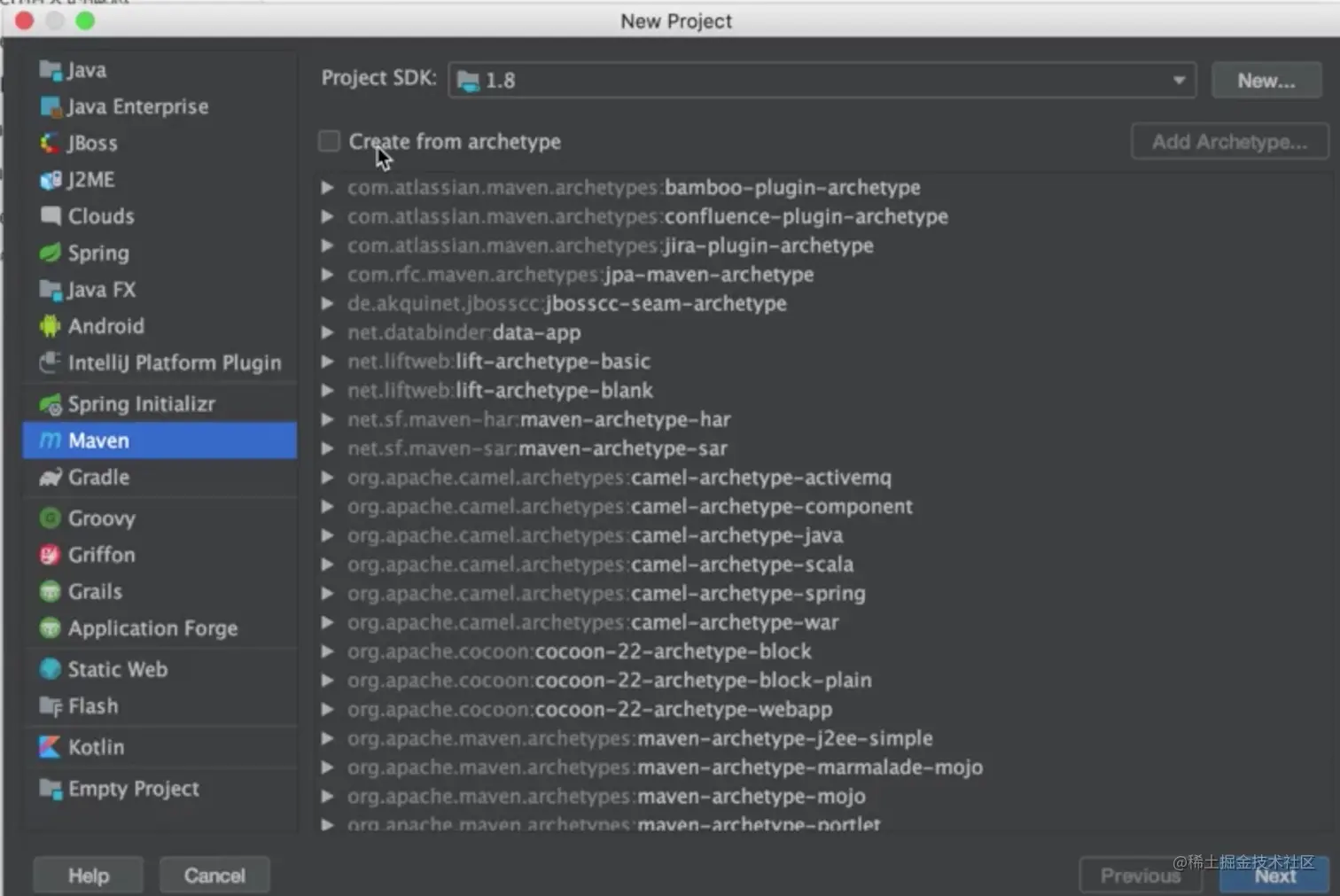Click the Application Forge icon
1340x896 pixels.
point(51,628)
